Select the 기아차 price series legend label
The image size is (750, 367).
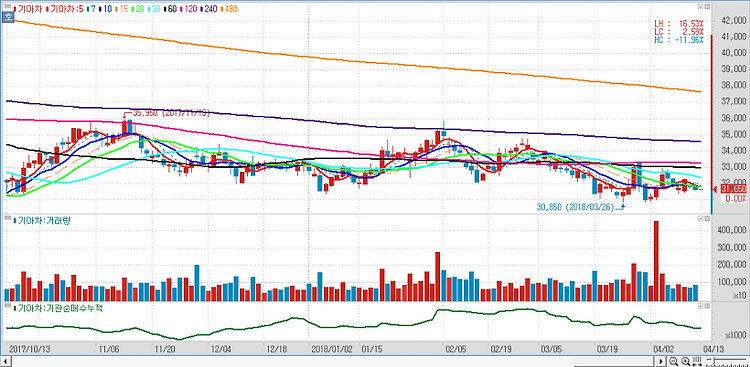pos(28,9)
